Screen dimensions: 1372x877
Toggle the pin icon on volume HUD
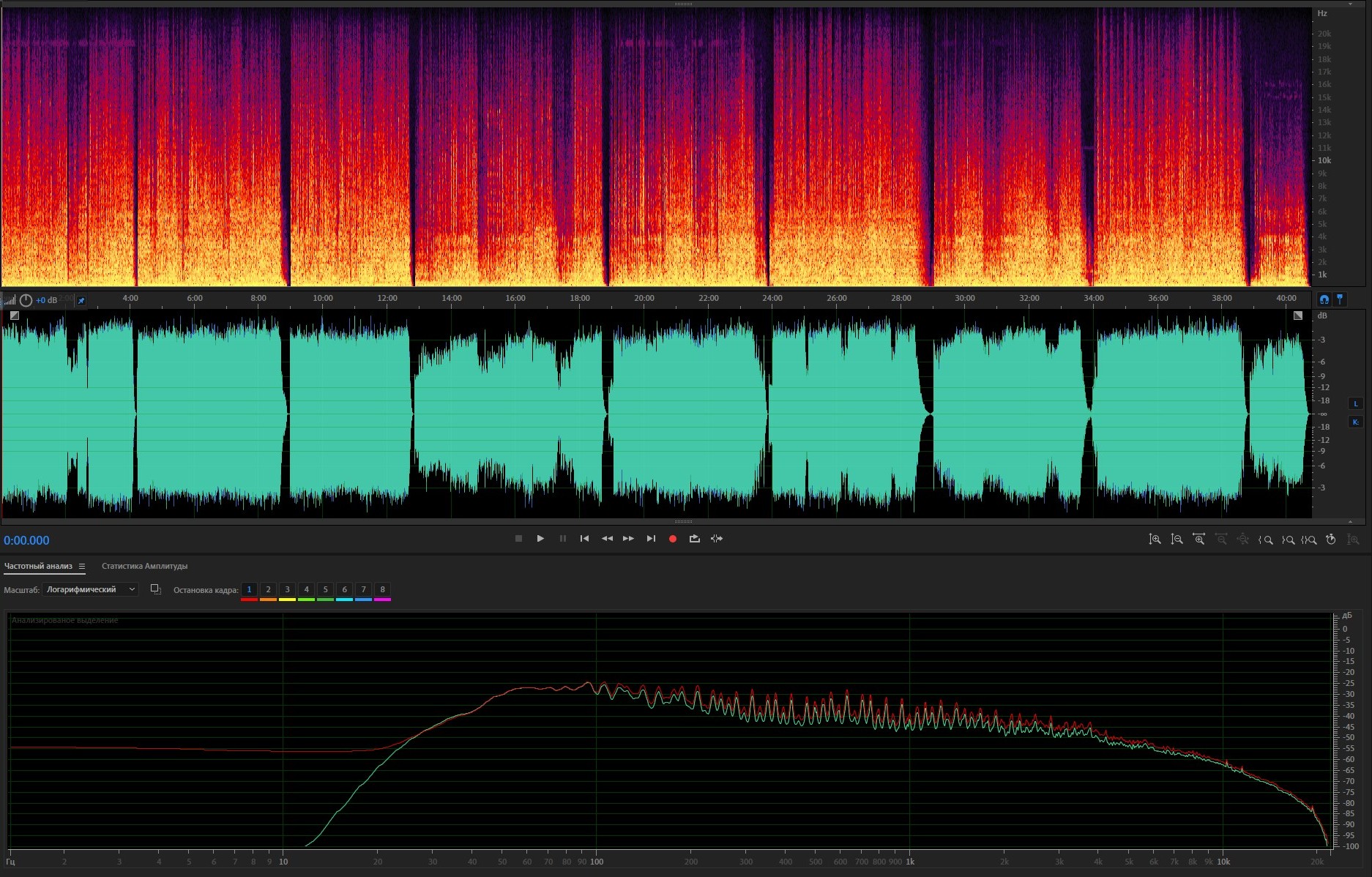(81, 300)
